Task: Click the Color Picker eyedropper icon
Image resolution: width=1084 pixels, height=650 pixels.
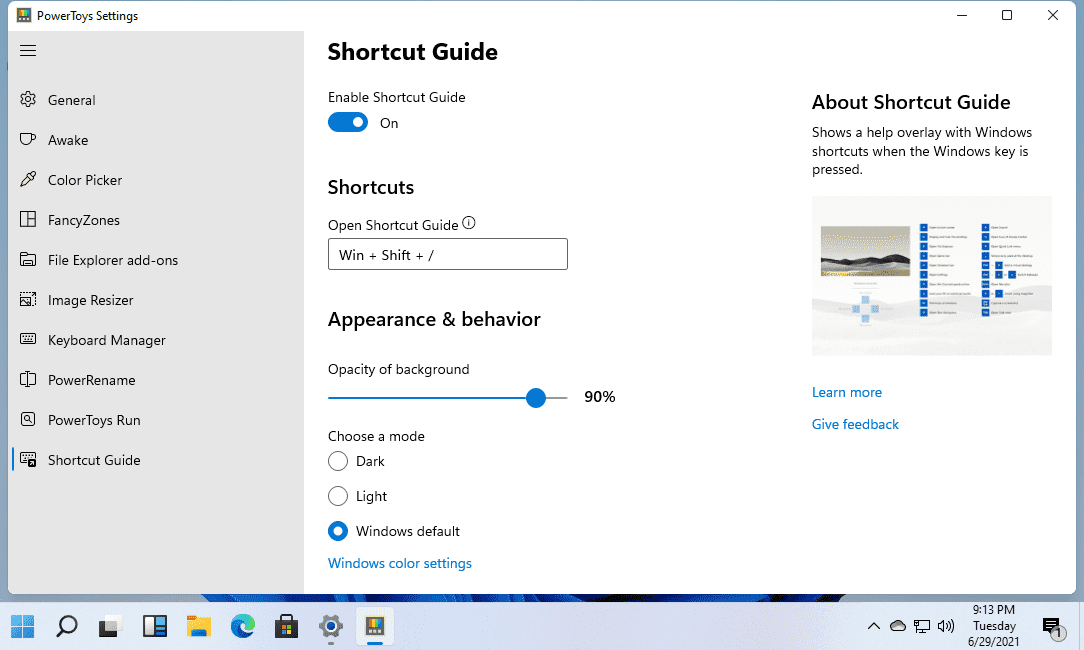Action: [x=28, y=180]
